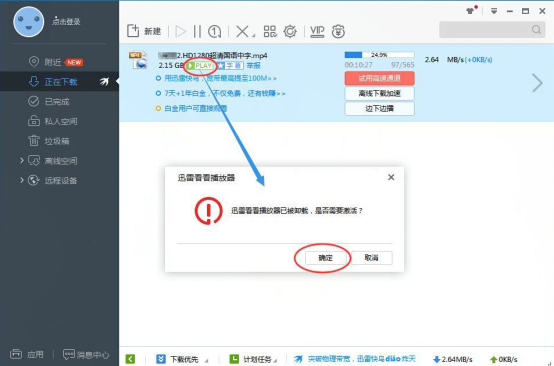
Task: Click the money bag toolbar icon
Action: coord(338,31)
